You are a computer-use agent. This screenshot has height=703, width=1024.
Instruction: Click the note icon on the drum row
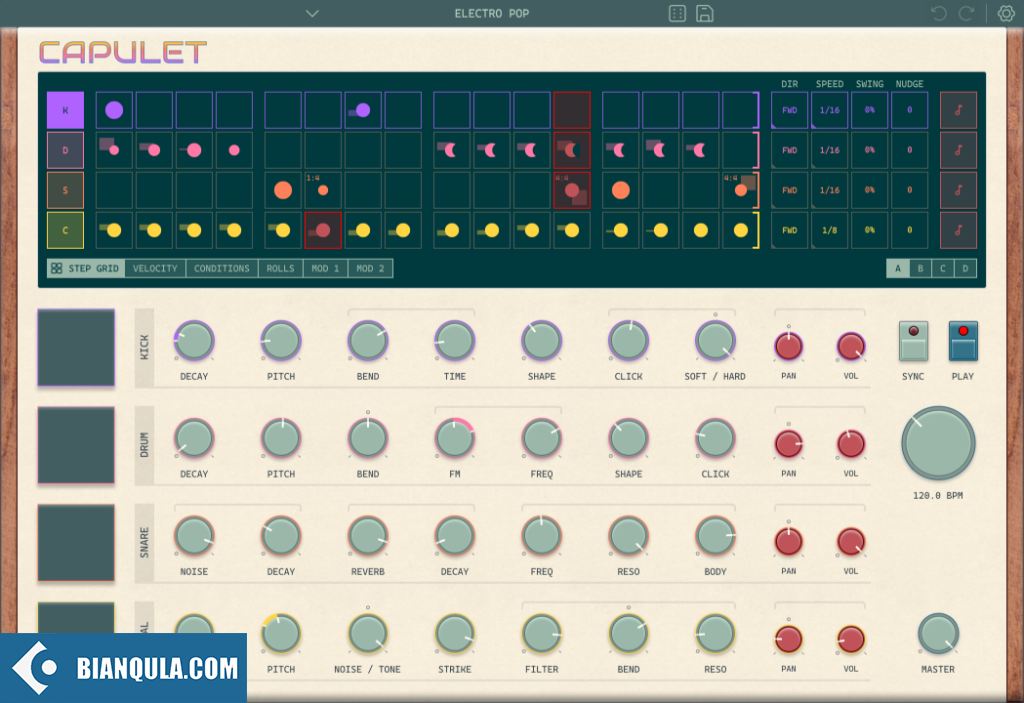pyautogui.click(x=958, y=150)
